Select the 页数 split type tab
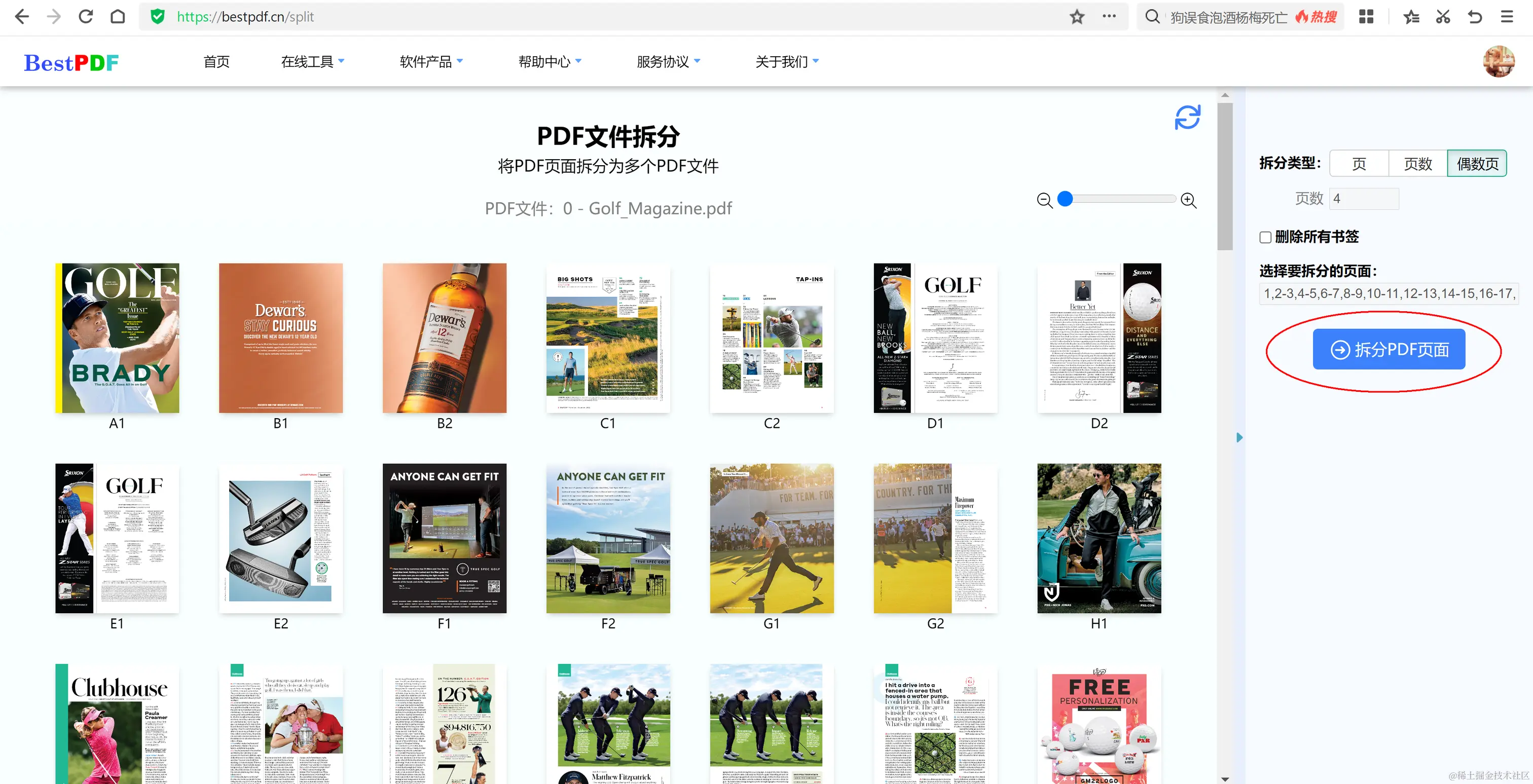This screenshot has width=1533, height=784. (1417, 164)
